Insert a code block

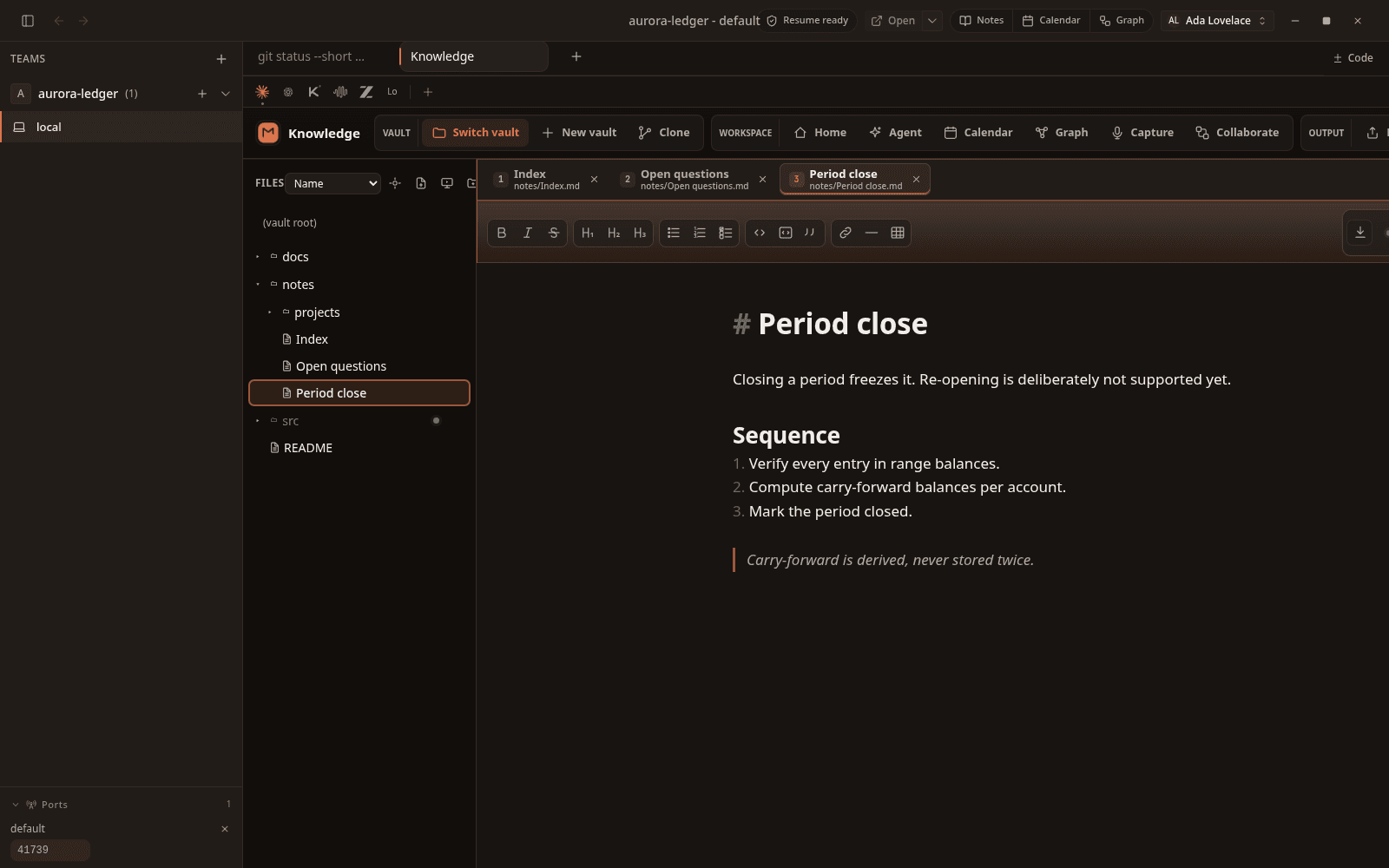786,233
